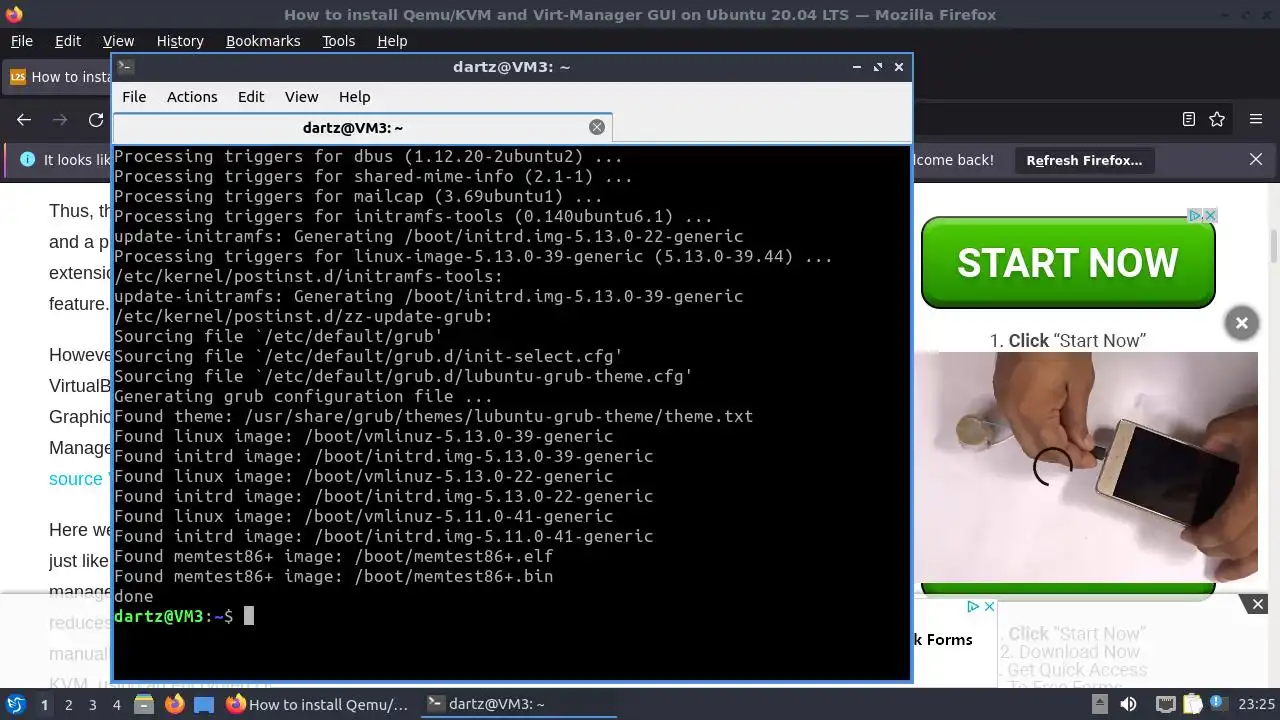
Task: Open the terminal View menu
Action: (x=301, y=97)
